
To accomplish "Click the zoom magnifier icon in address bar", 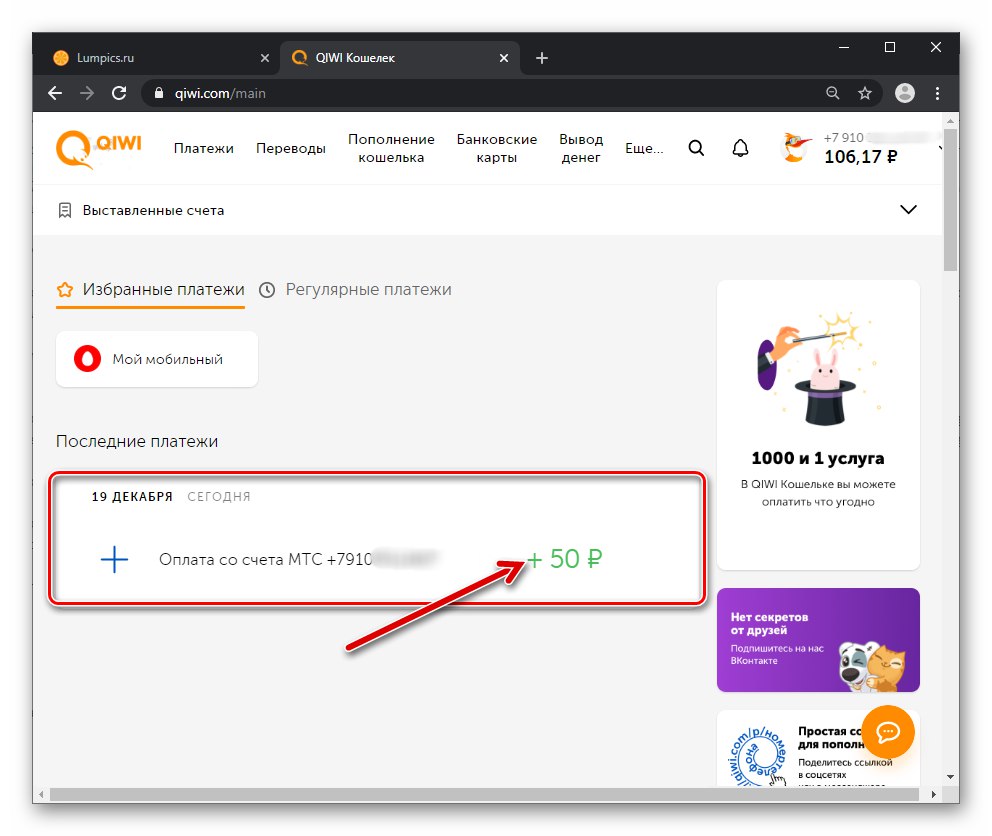I will tap(833, 93).
